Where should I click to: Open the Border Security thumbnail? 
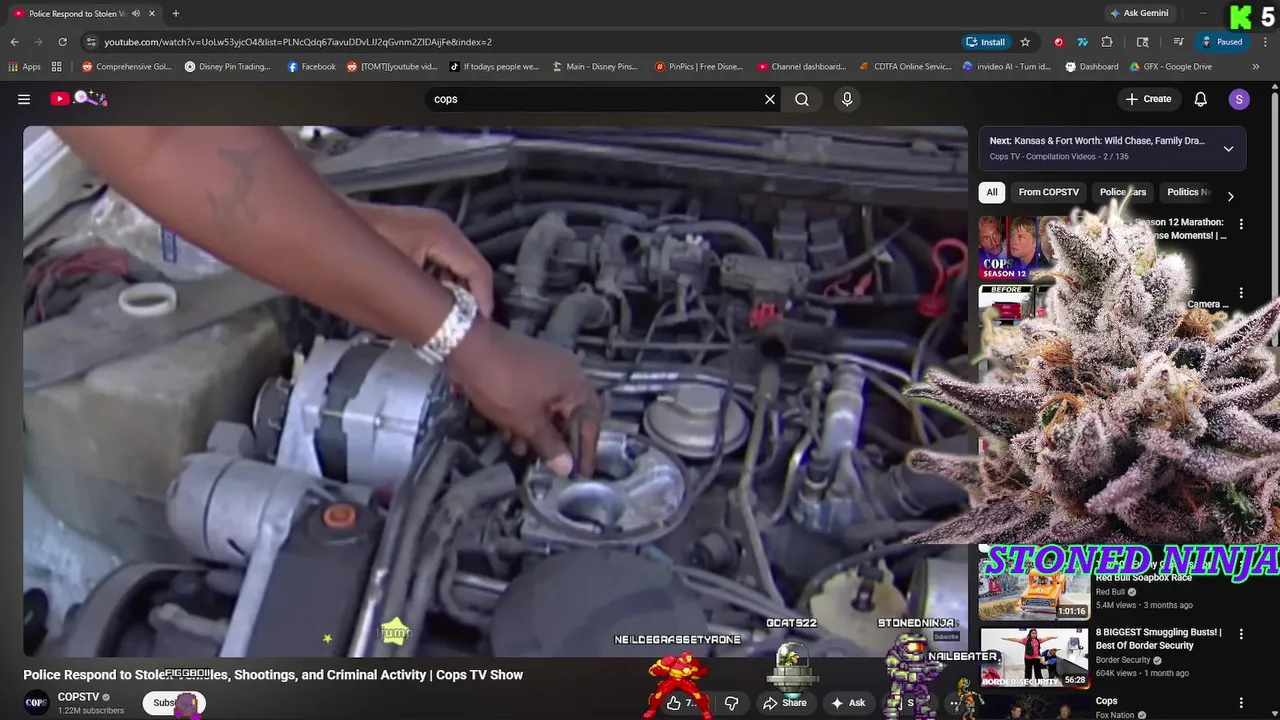click(x=1034, y=657)
